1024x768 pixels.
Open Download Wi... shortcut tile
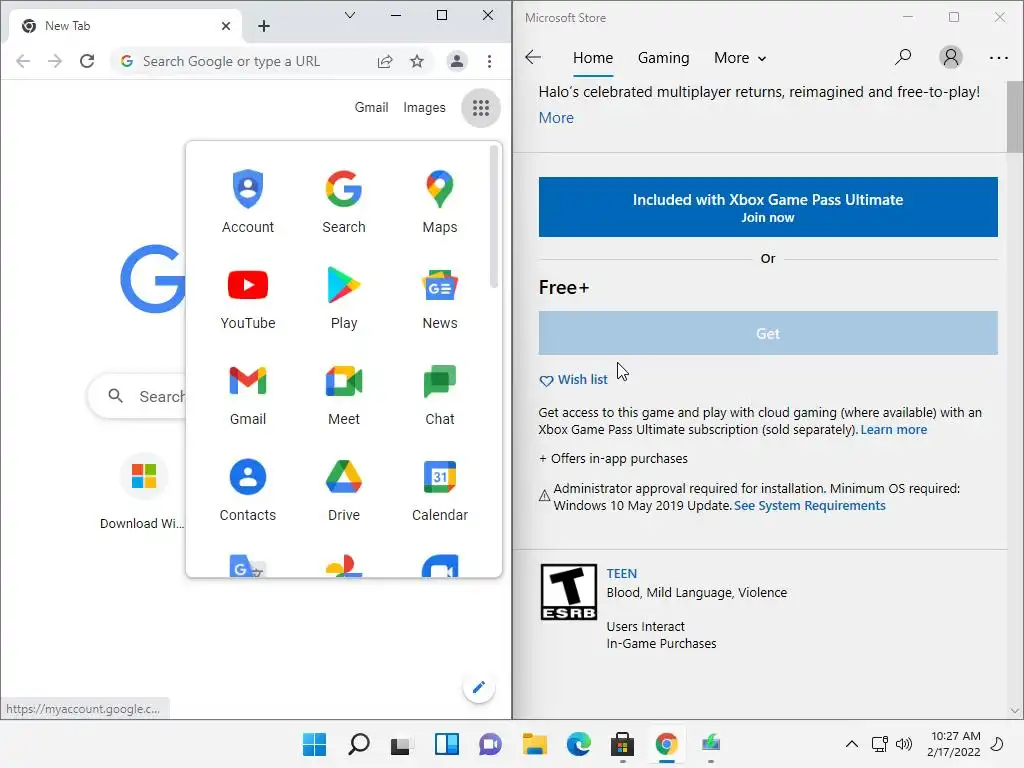pyautogui.click(x=143, y=491)
